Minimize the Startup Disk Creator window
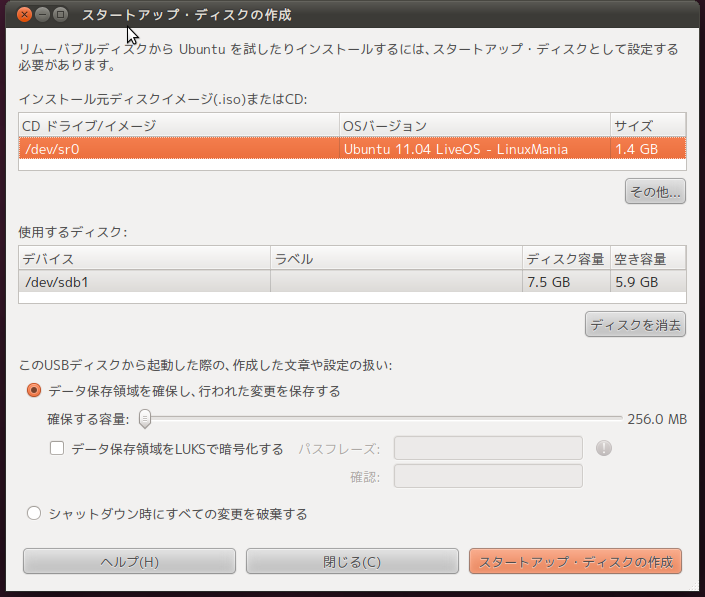This screenshot has width=705, height=597. (42, 15)
